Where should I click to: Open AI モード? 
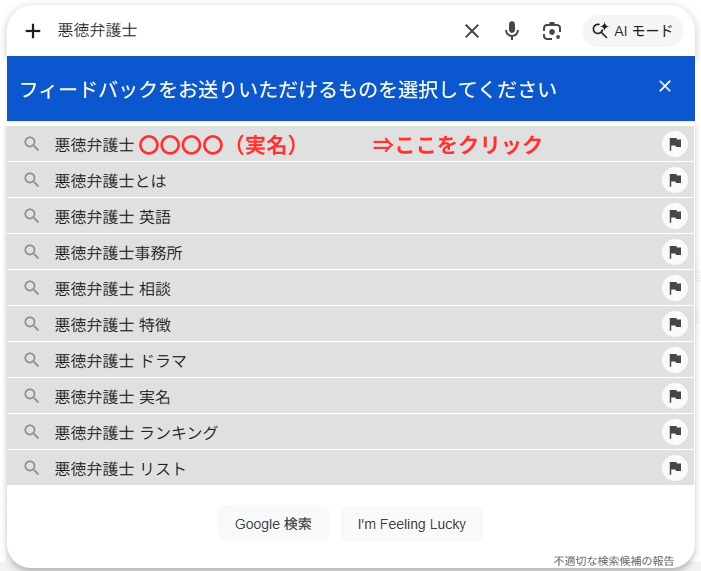click(632, 31)
